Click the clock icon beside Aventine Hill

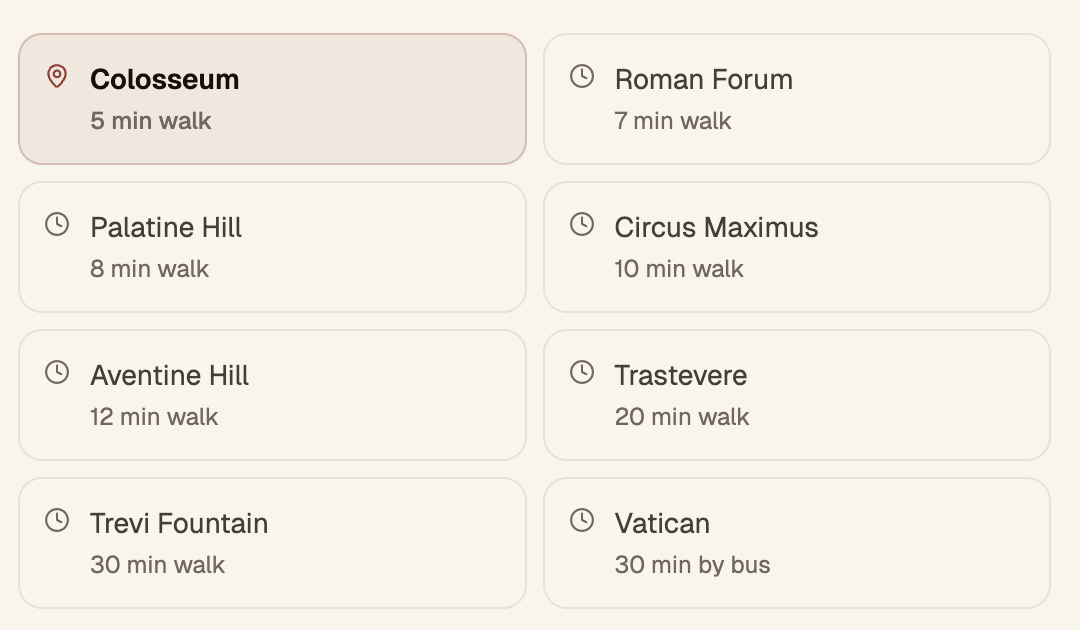(x=57, y=372)
